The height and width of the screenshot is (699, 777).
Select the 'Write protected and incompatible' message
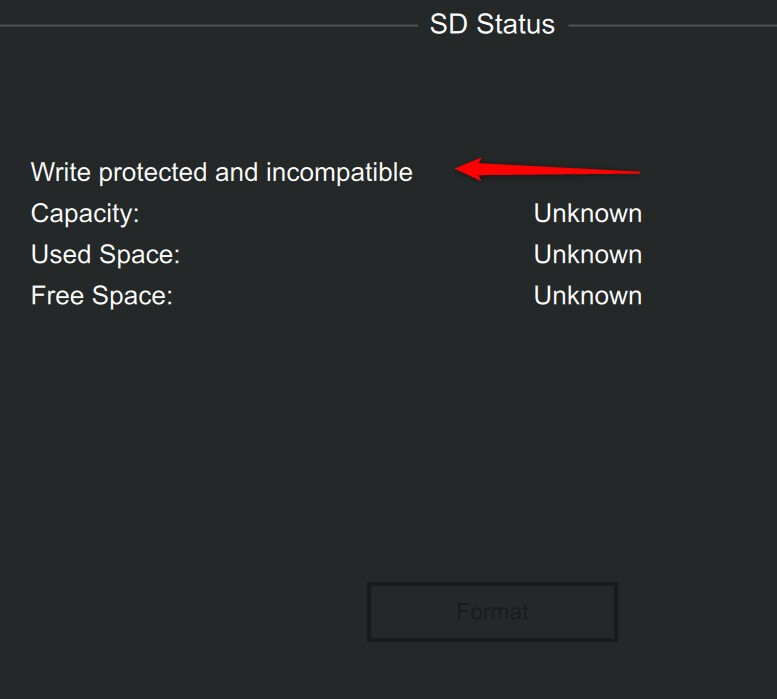click(222, 173)
